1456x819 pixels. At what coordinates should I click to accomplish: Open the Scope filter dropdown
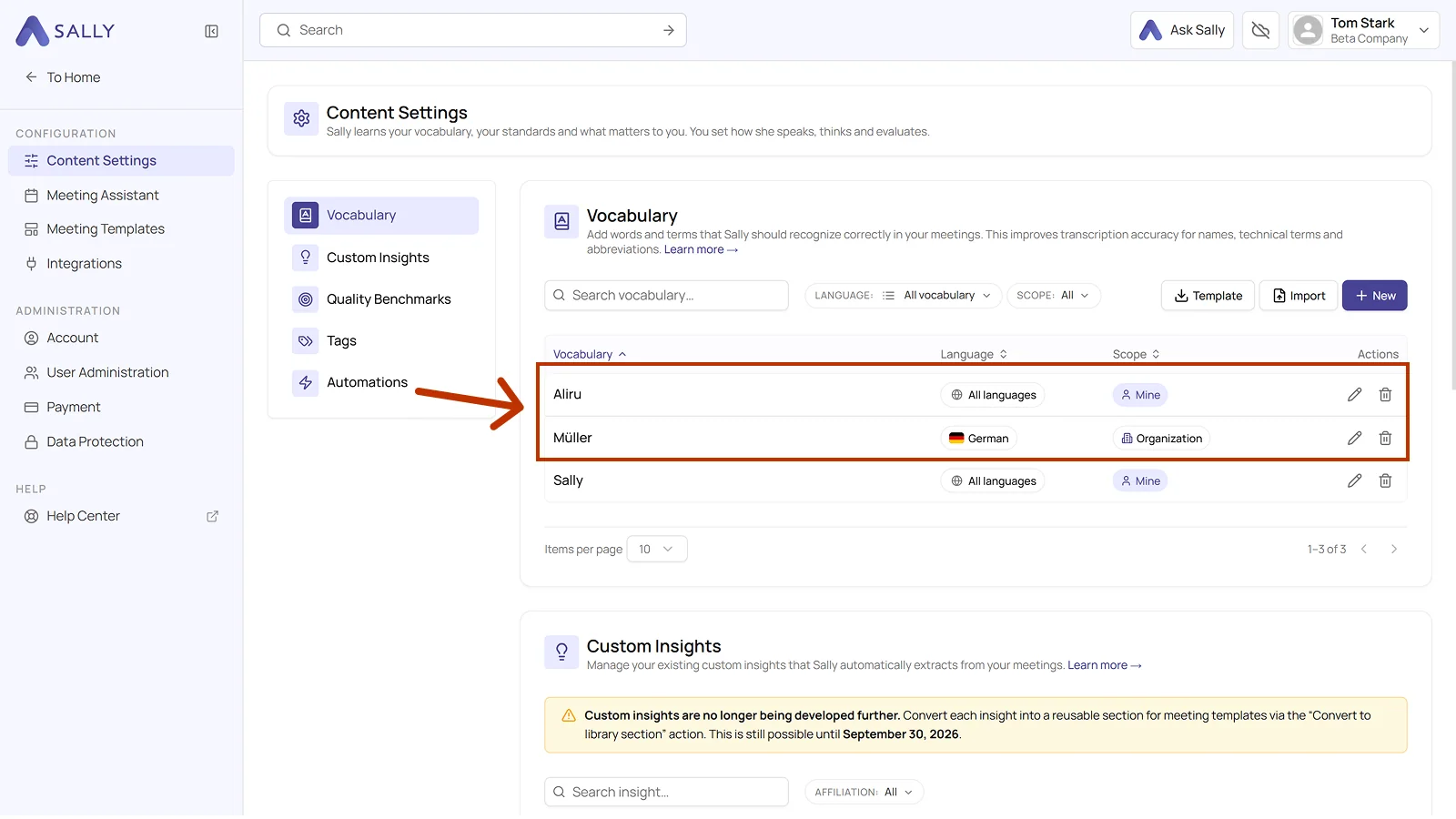(x=1054, y=296)
